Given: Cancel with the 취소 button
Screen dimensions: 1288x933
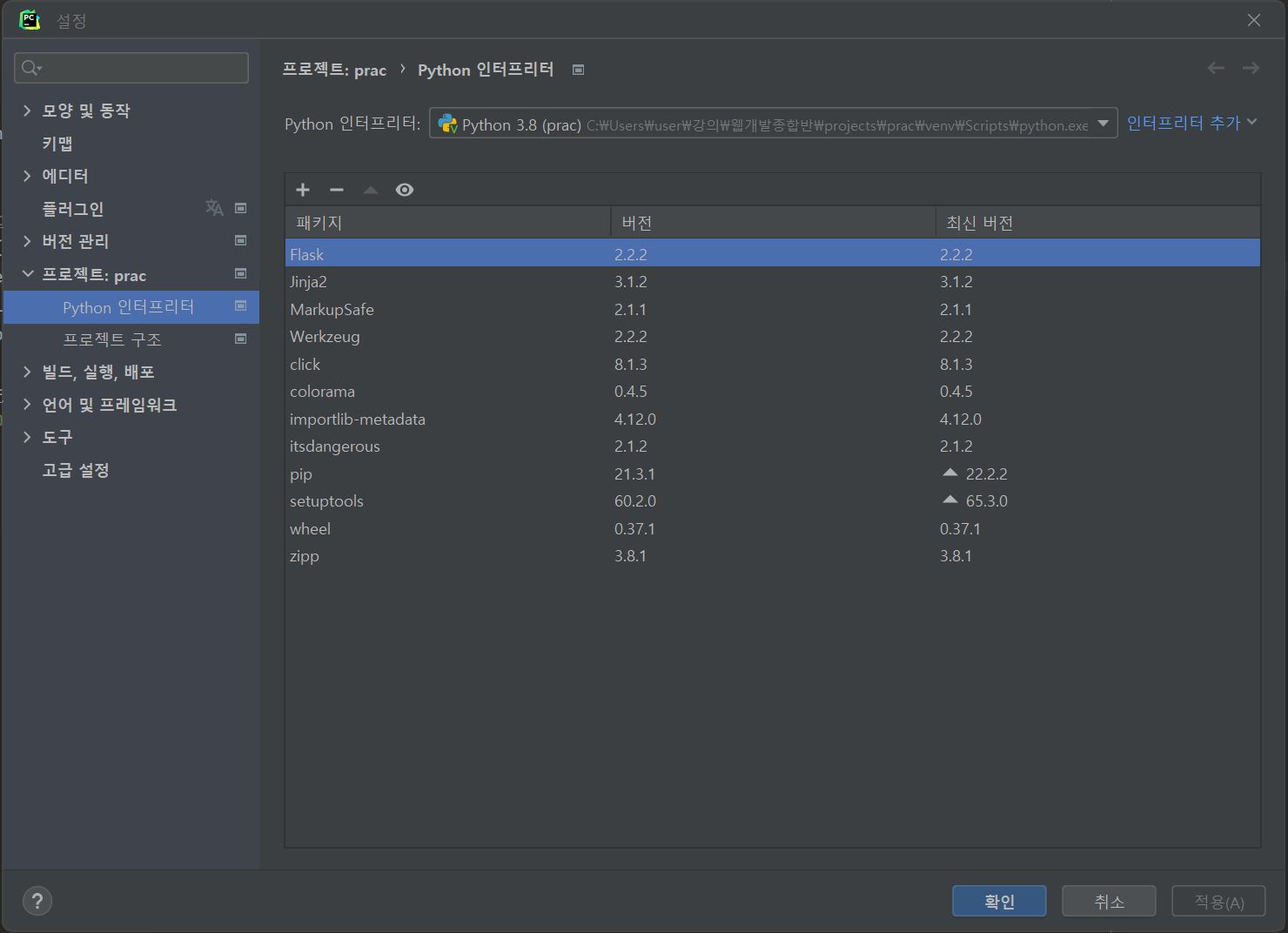Looking at the screenshot, I should coord(1109,901).
